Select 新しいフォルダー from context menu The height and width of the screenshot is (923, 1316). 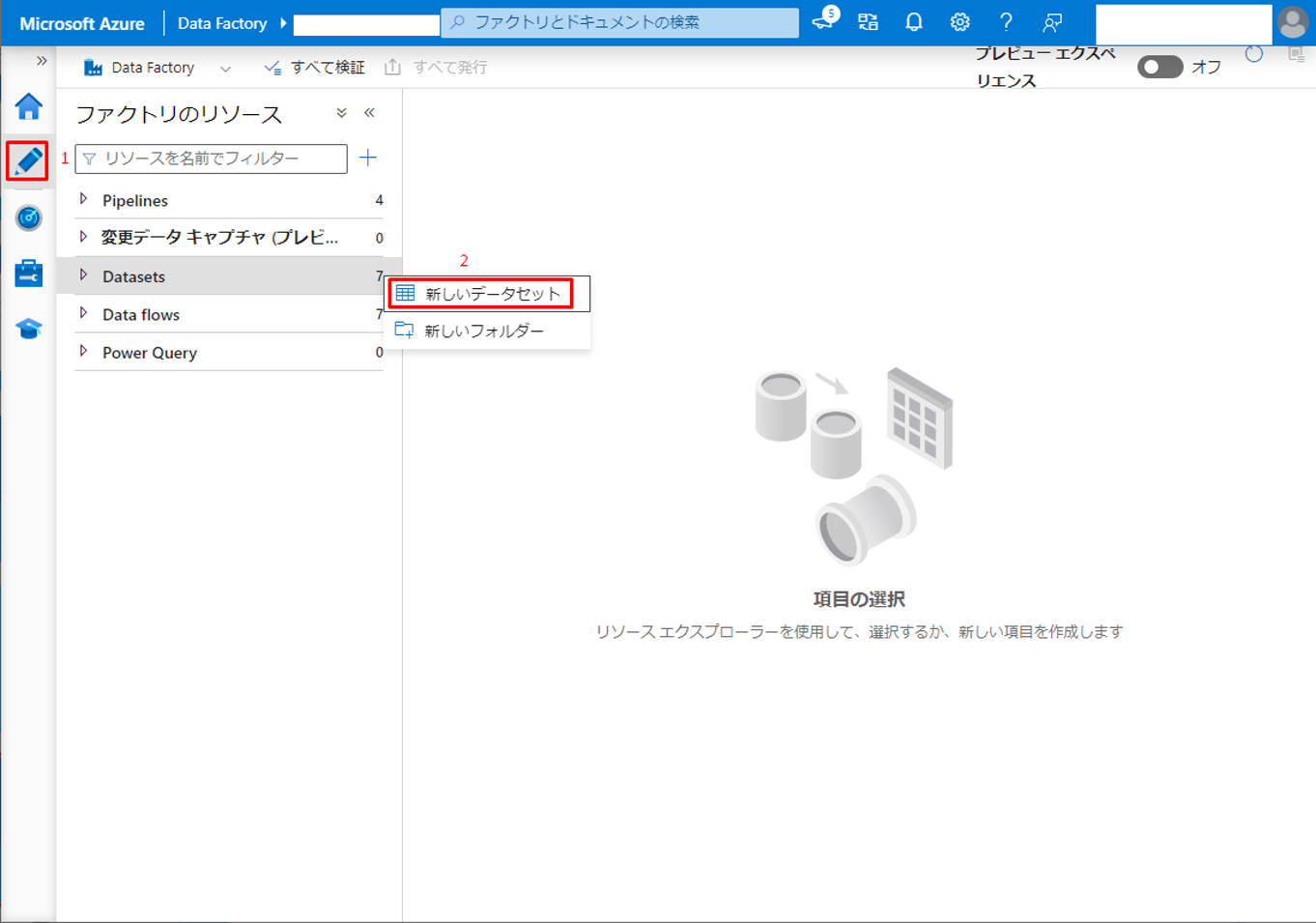point(483,331)
